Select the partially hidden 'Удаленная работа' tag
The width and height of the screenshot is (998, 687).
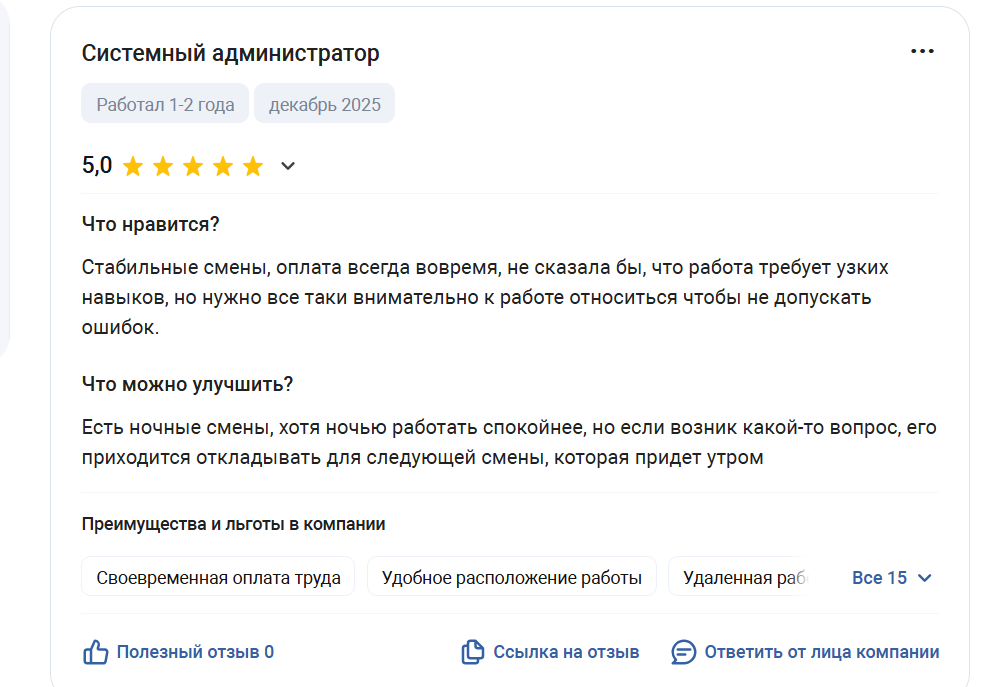(x=740, y=578)
